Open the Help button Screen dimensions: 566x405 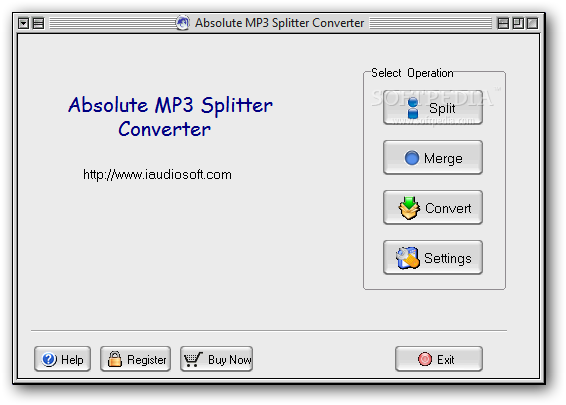(62, 359)
